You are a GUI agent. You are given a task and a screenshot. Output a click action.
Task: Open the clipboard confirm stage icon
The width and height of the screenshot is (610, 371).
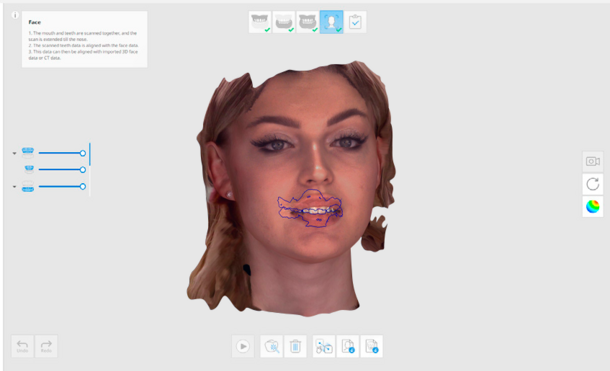pyautogui.click(x=355, y=22)
